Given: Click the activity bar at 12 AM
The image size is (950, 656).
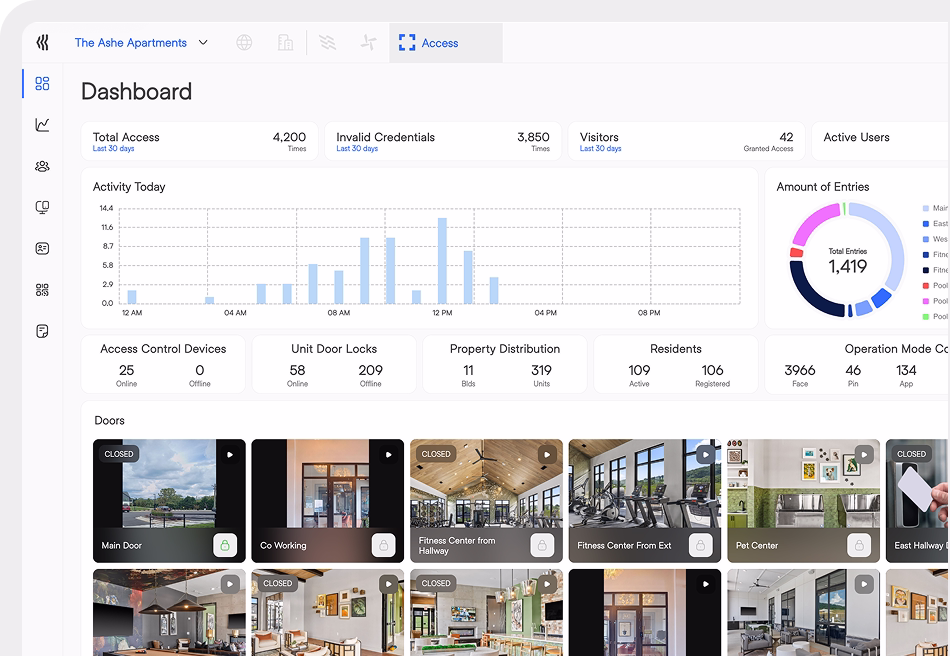Looking at the screenshot, I should click(x=131, y=297).
